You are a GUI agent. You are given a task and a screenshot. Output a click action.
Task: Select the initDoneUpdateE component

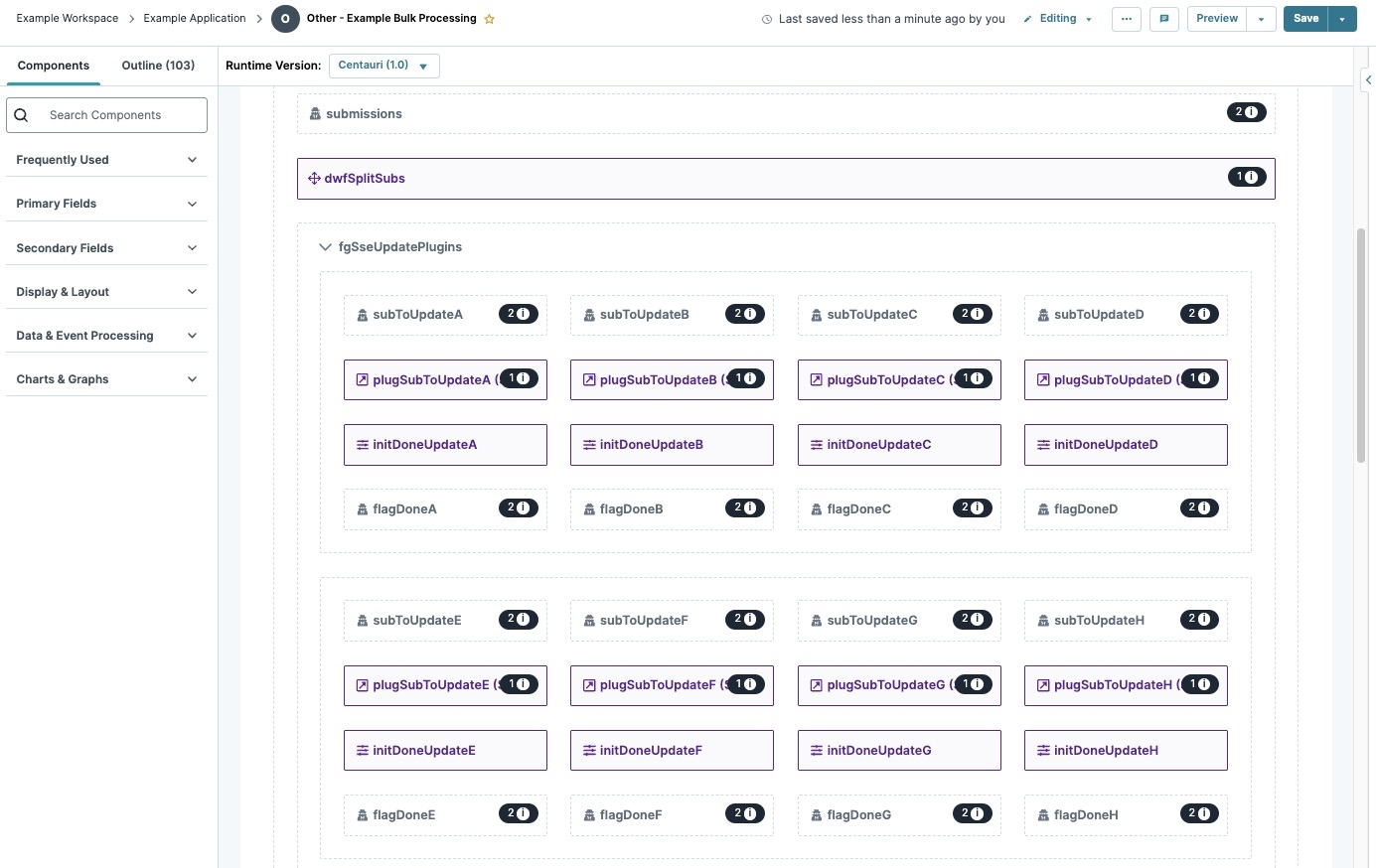click(445, 751)
